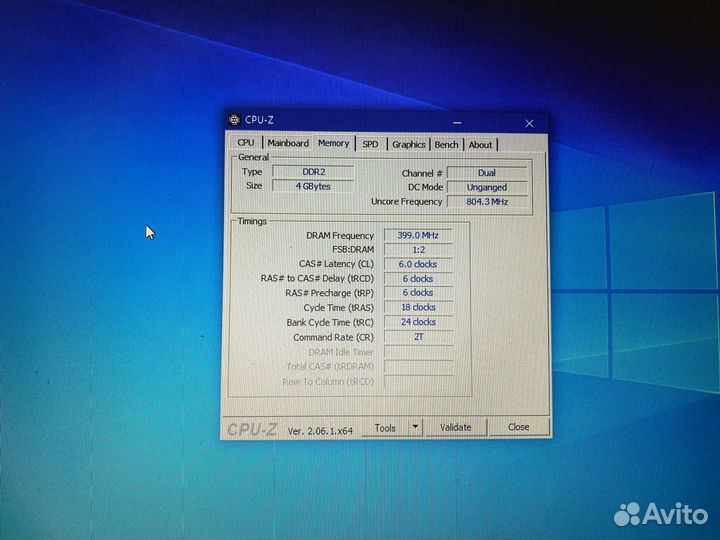Click the Tools button

click(x=385, y=428)
